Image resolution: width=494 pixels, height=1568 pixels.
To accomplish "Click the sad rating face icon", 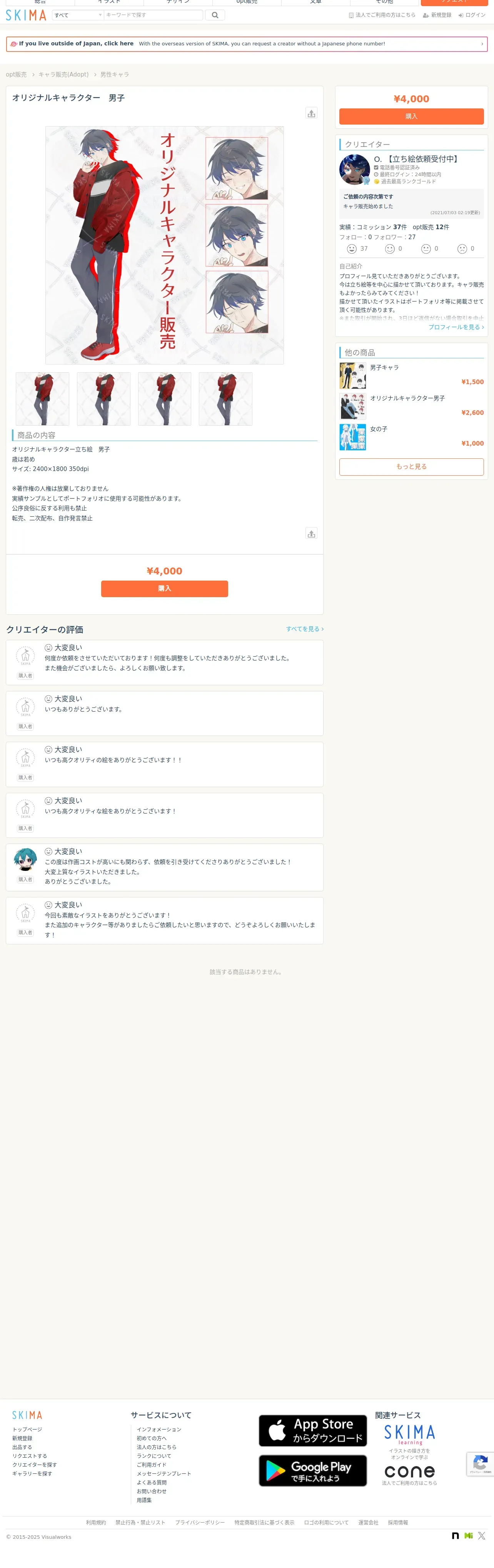I will point(462,249).
